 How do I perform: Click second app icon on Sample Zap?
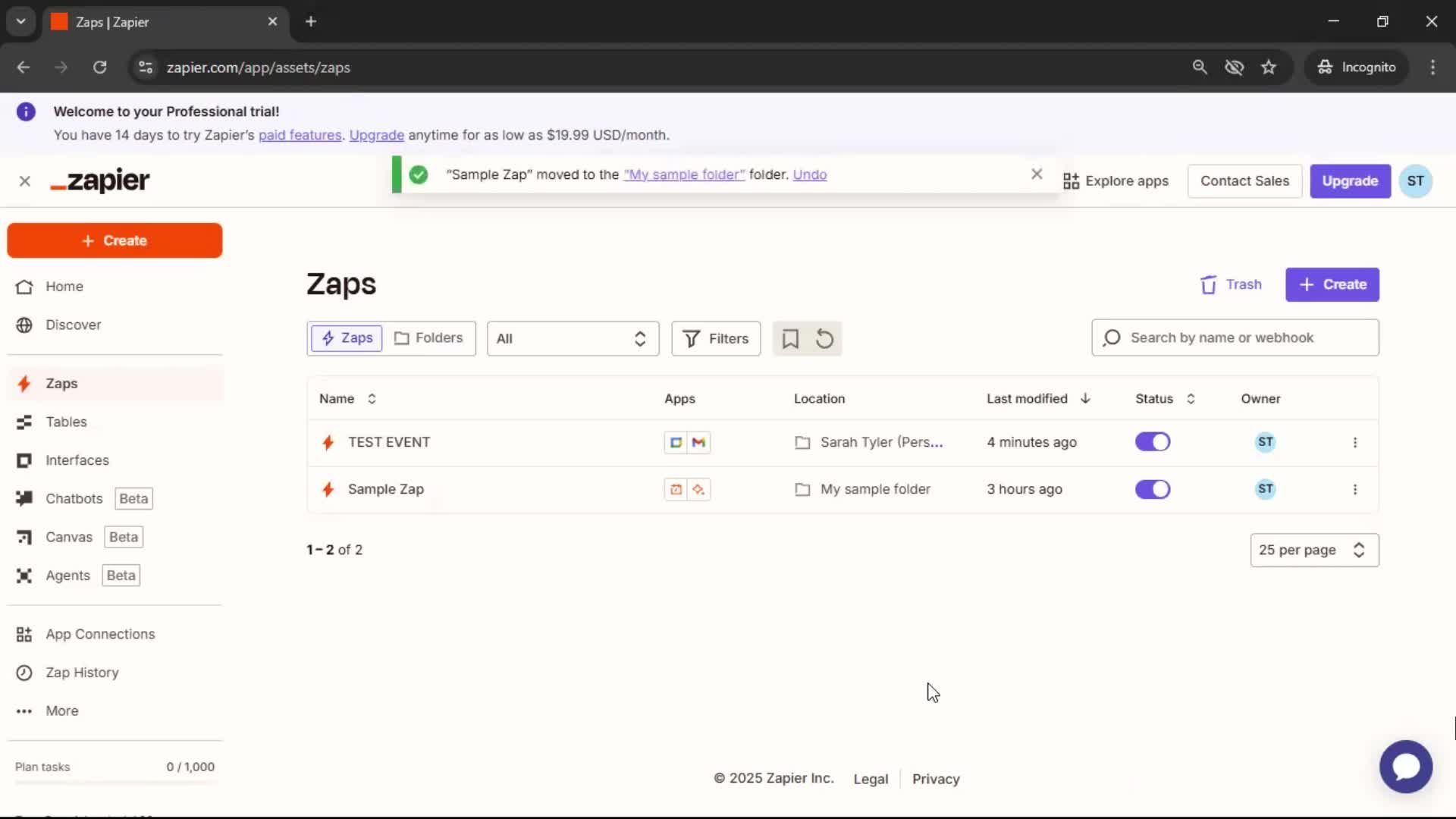click(698, 489)
